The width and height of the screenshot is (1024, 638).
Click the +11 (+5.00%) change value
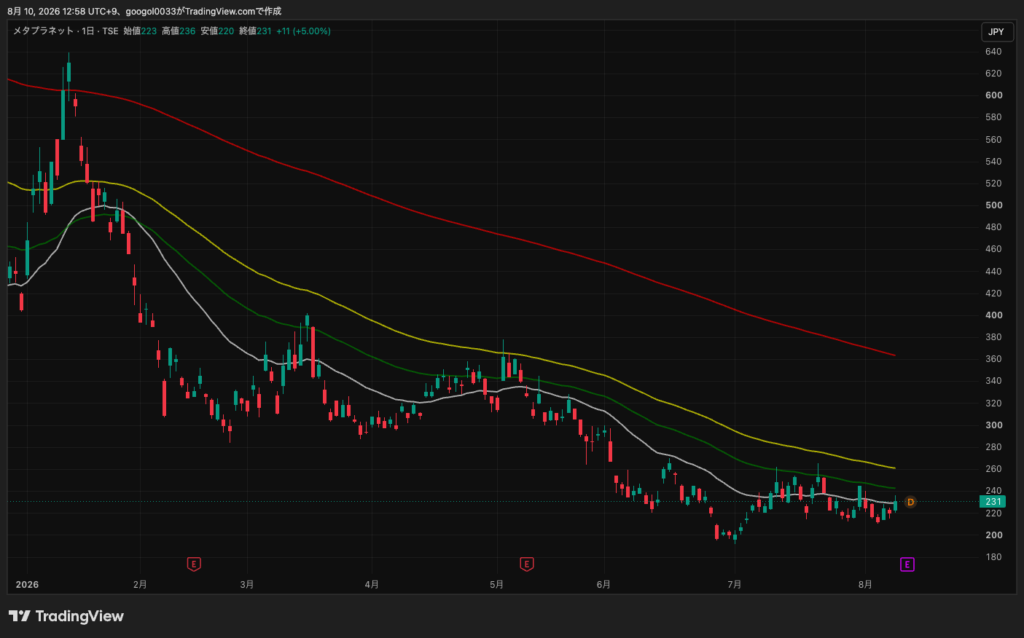click(303, 31)
